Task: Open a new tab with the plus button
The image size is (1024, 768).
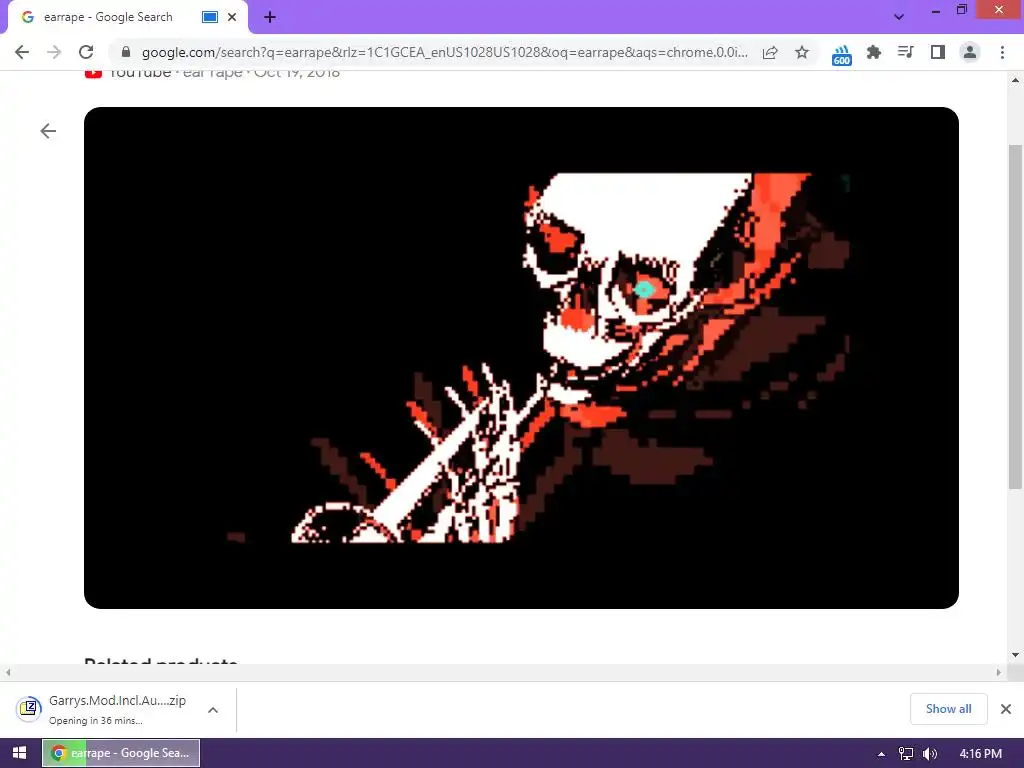Action: pyautogui.click(x=270, y=18)
